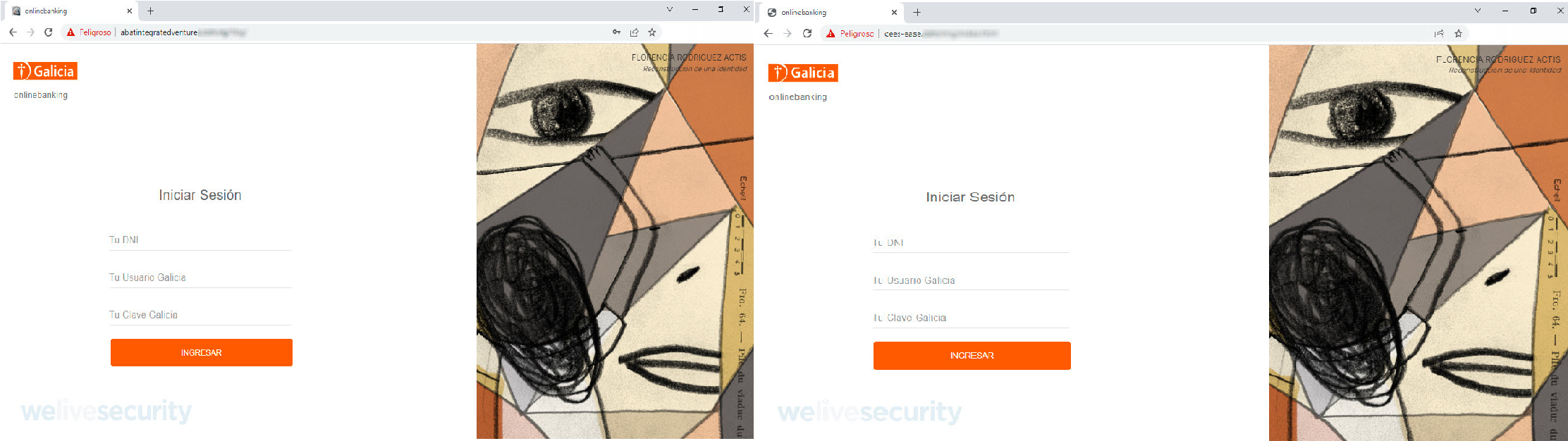This screenshot has height=441, width=1568.
Task: Focus the Tu DNI field on left form
Action: (x=200, y=240)
